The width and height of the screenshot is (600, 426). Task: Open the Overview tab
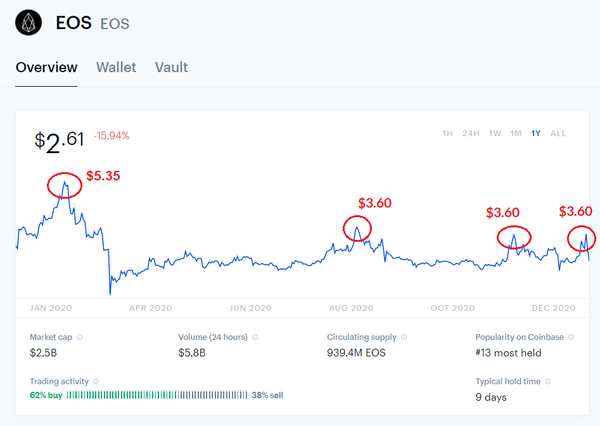[x=47, y=68]
